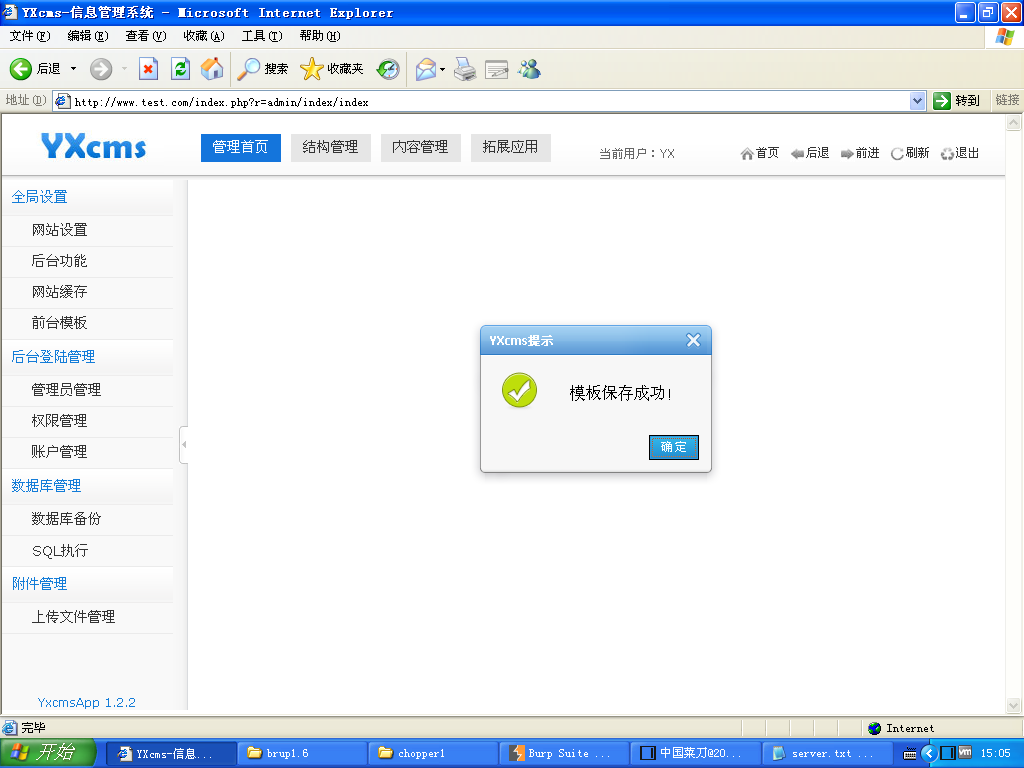Viewport: 1024px width, 768px height.
Task: Click the green 转到 Go arrow button
Action: pos(942,101)
